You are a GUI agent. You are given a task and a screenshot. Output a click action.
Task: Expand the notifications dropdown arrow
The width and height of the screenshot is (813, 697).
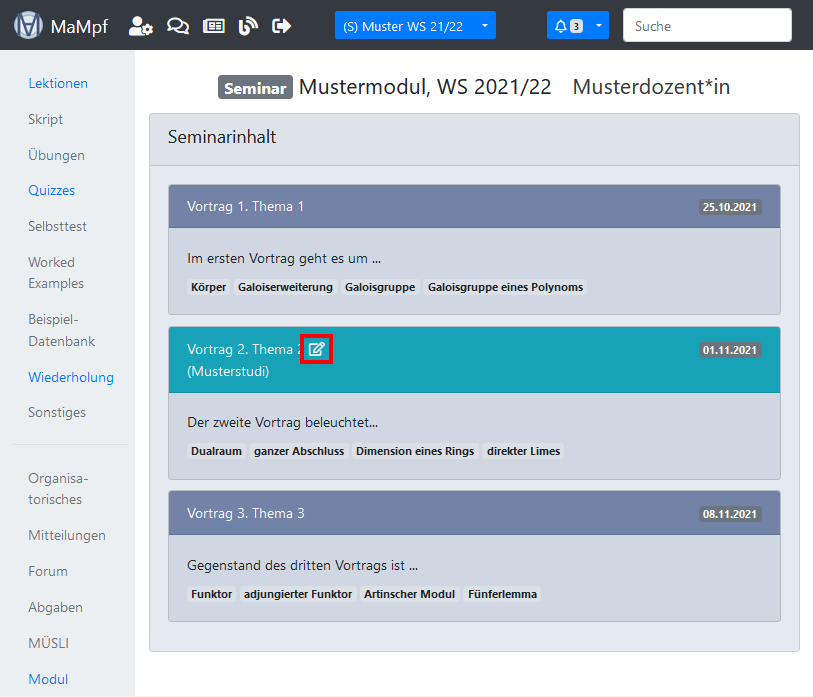599,26
